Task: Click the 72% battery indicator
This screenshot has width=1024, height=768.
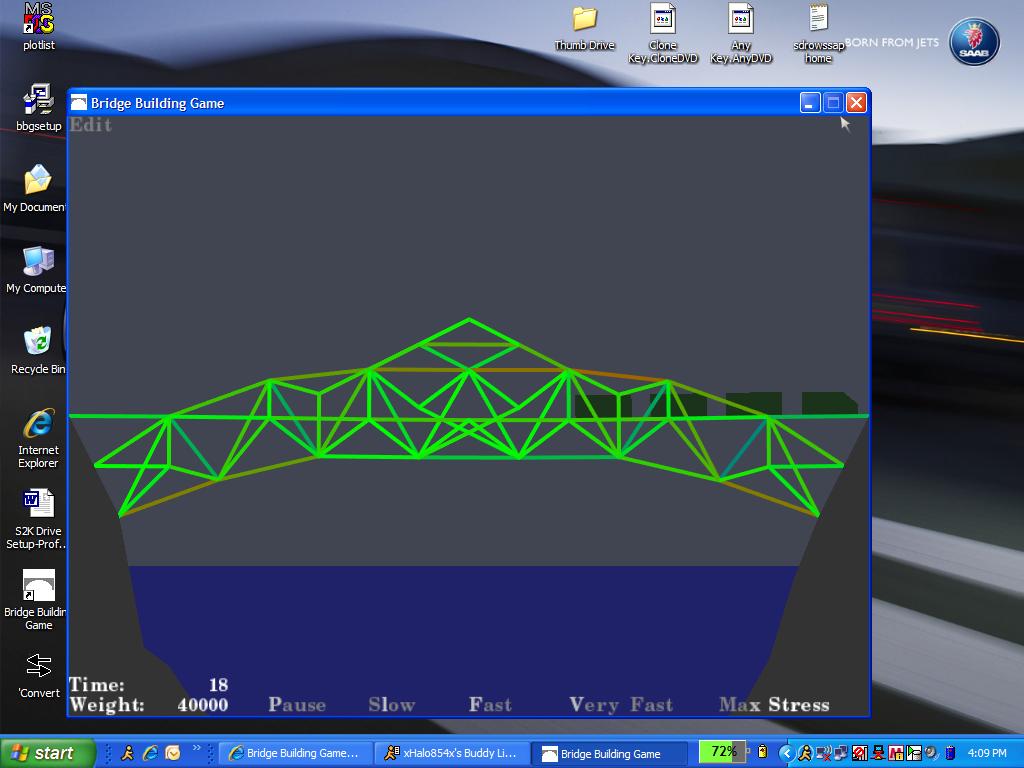Action: click(x=724, y=752)
